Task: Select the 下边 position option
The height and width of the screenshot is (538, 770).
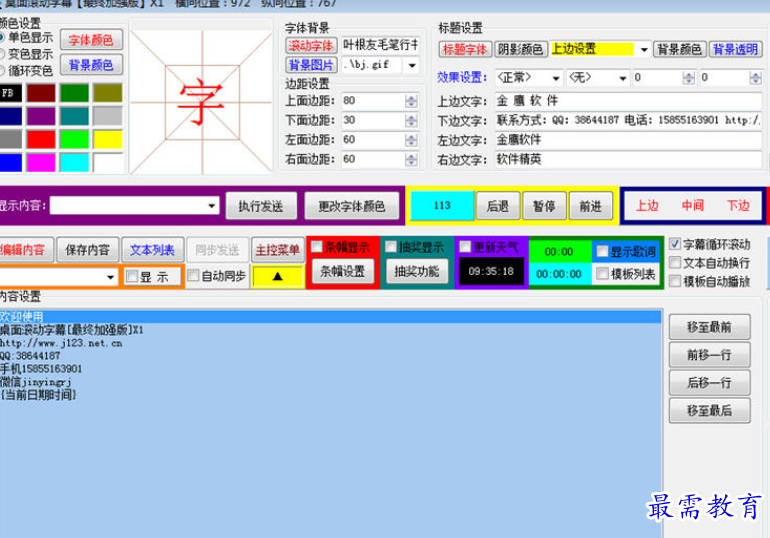Action: (738, 205)
